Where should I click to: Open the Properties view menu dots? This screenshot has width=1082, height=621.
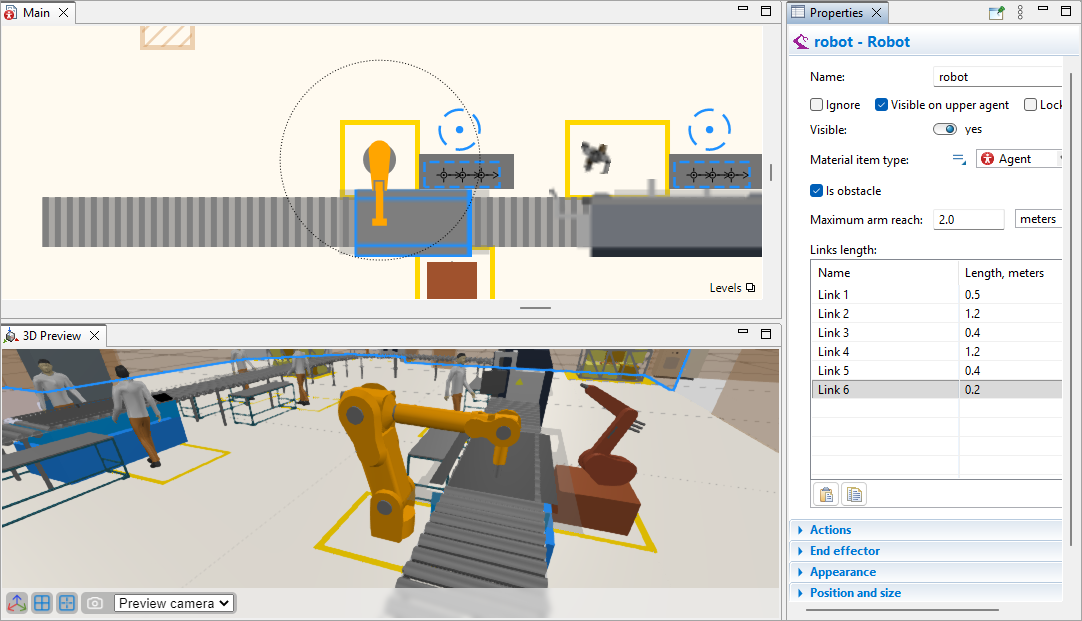[1020, 13]
